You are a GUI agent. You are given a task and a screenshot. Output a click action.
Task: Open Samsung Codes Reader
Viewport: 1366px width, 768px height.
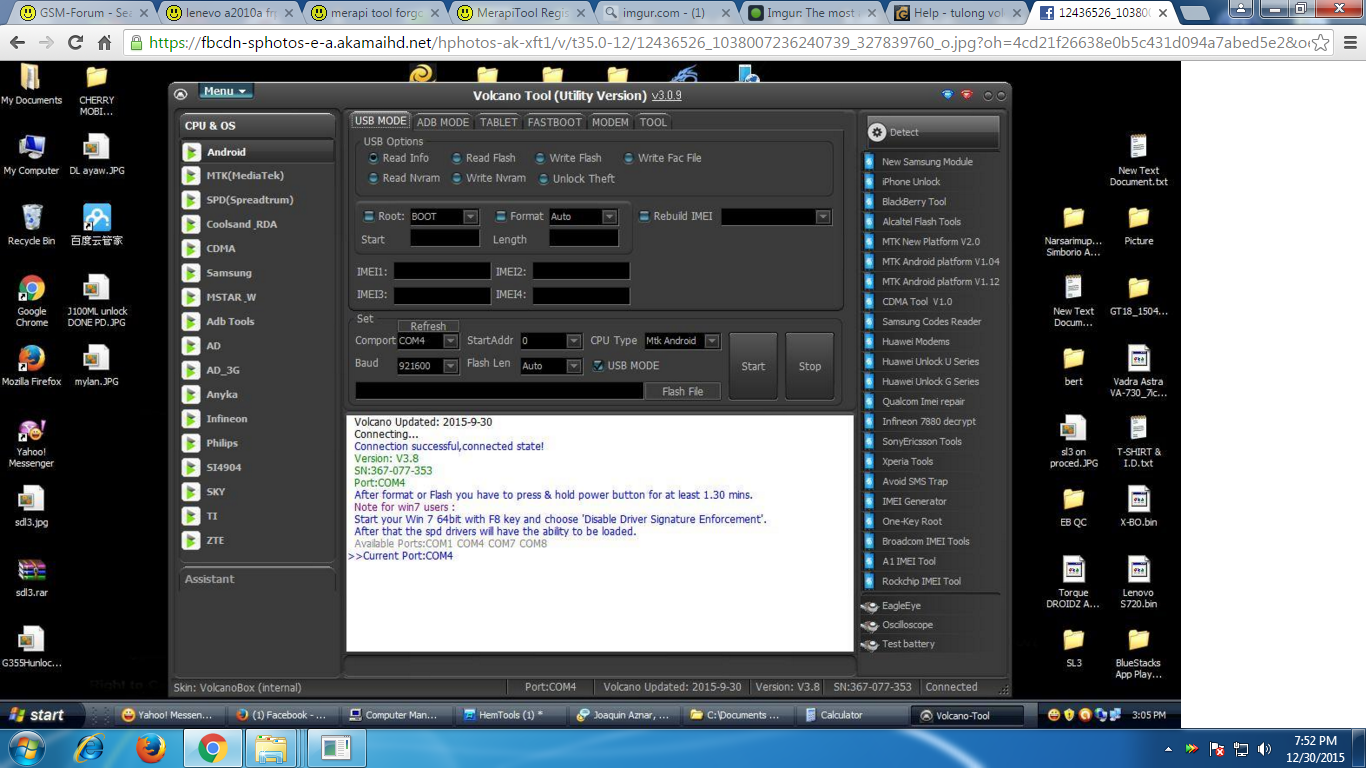(x=930, y=322)
